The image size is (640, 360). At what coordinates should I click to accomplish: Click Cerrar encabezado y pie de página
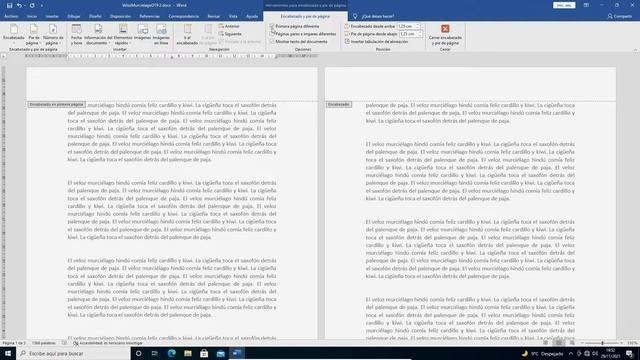click(445, 35)
